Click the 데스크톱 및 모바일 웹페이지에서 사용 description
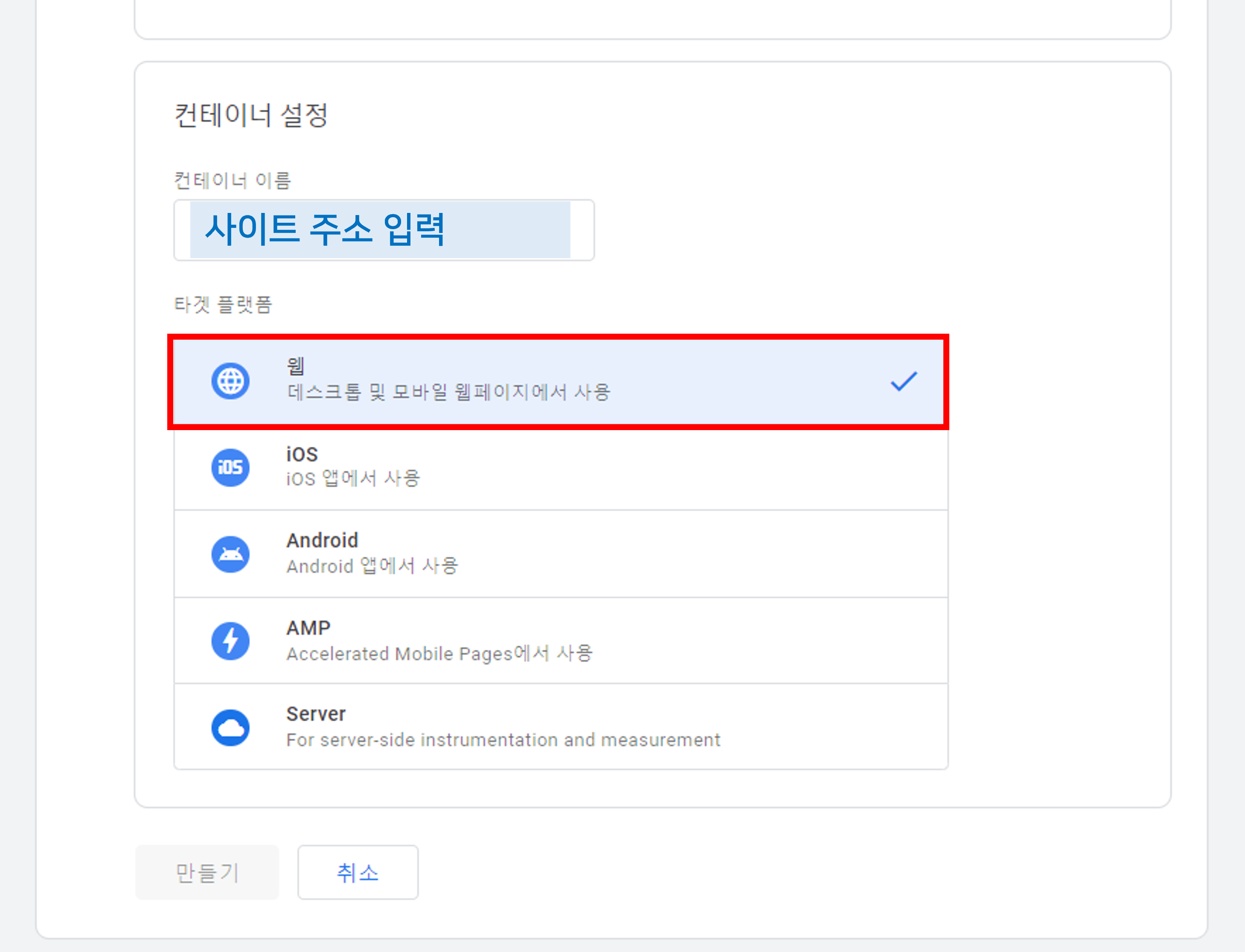The width and height of the screenshot is (1245, 952). coord(449,392)
